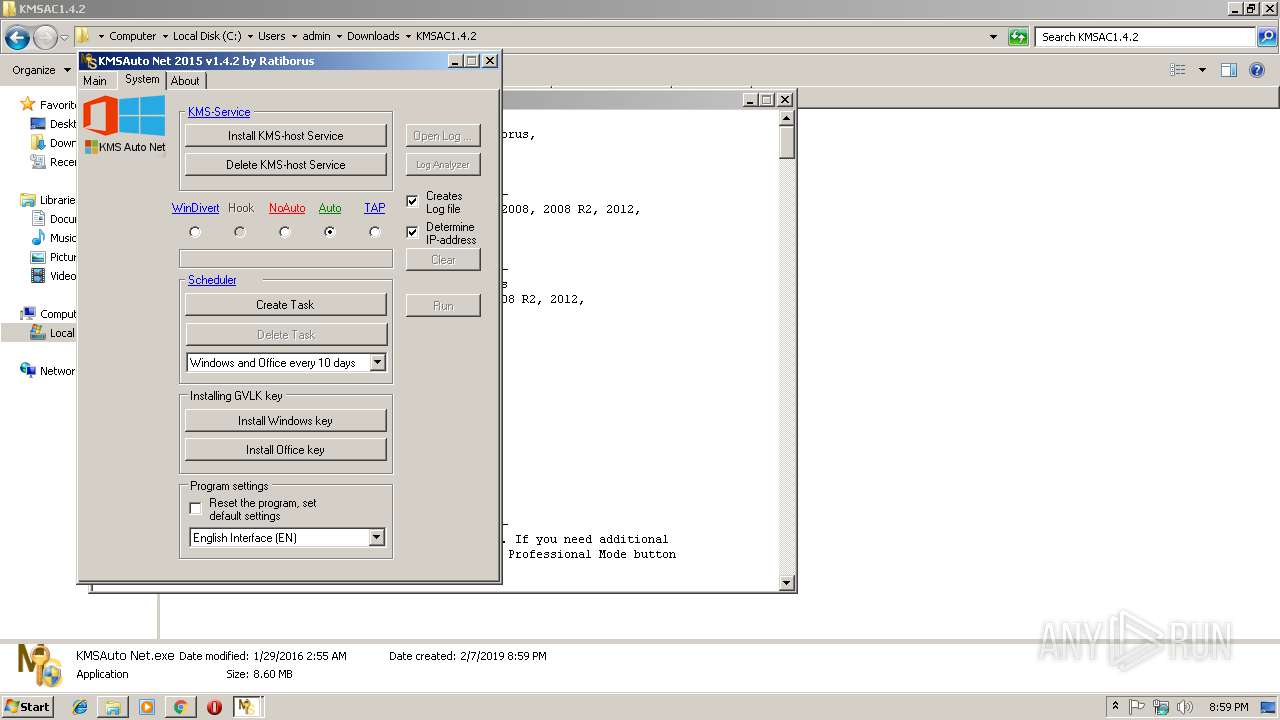Open the KMS-Service link
The image size is (1280, 720).
[219, 112]
